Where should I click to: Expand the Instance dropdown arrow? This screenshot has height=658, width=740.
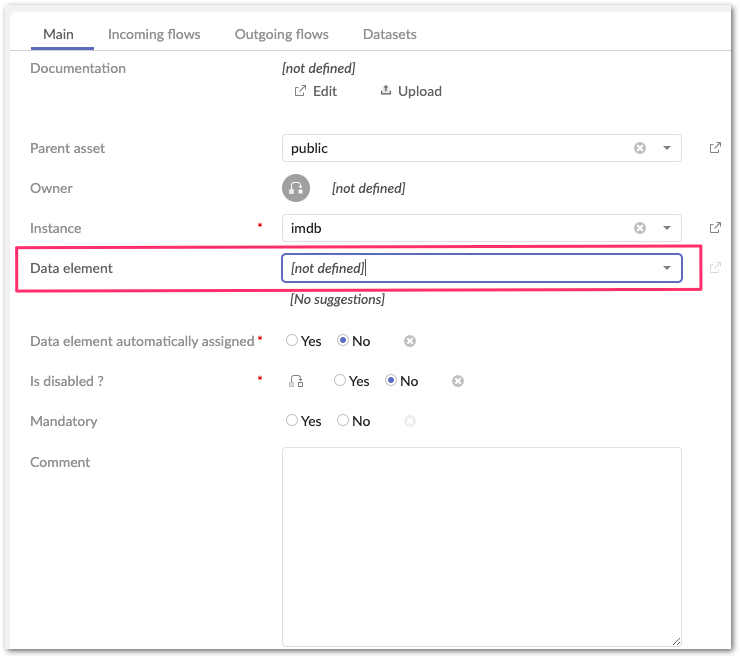[x=667, y=228]
